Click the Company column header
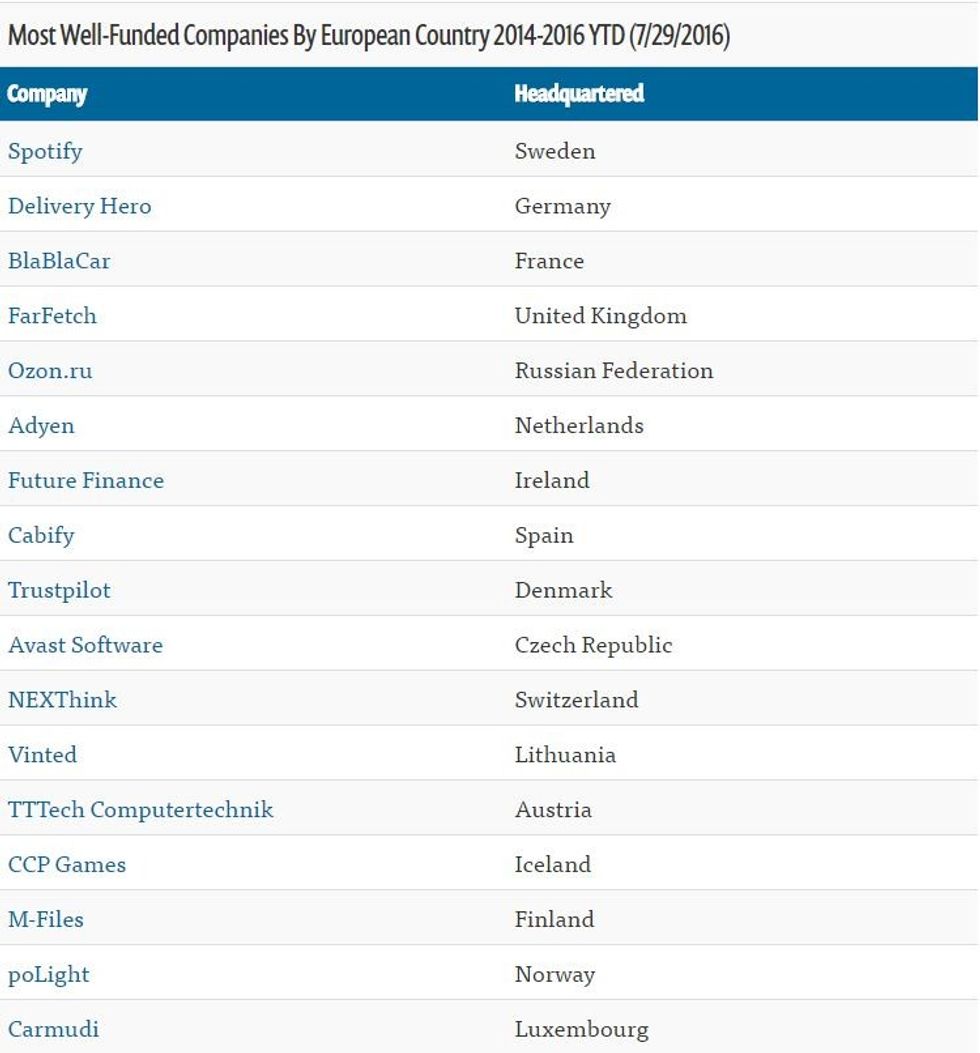The image size is (980, 1053). coord(47,94)
